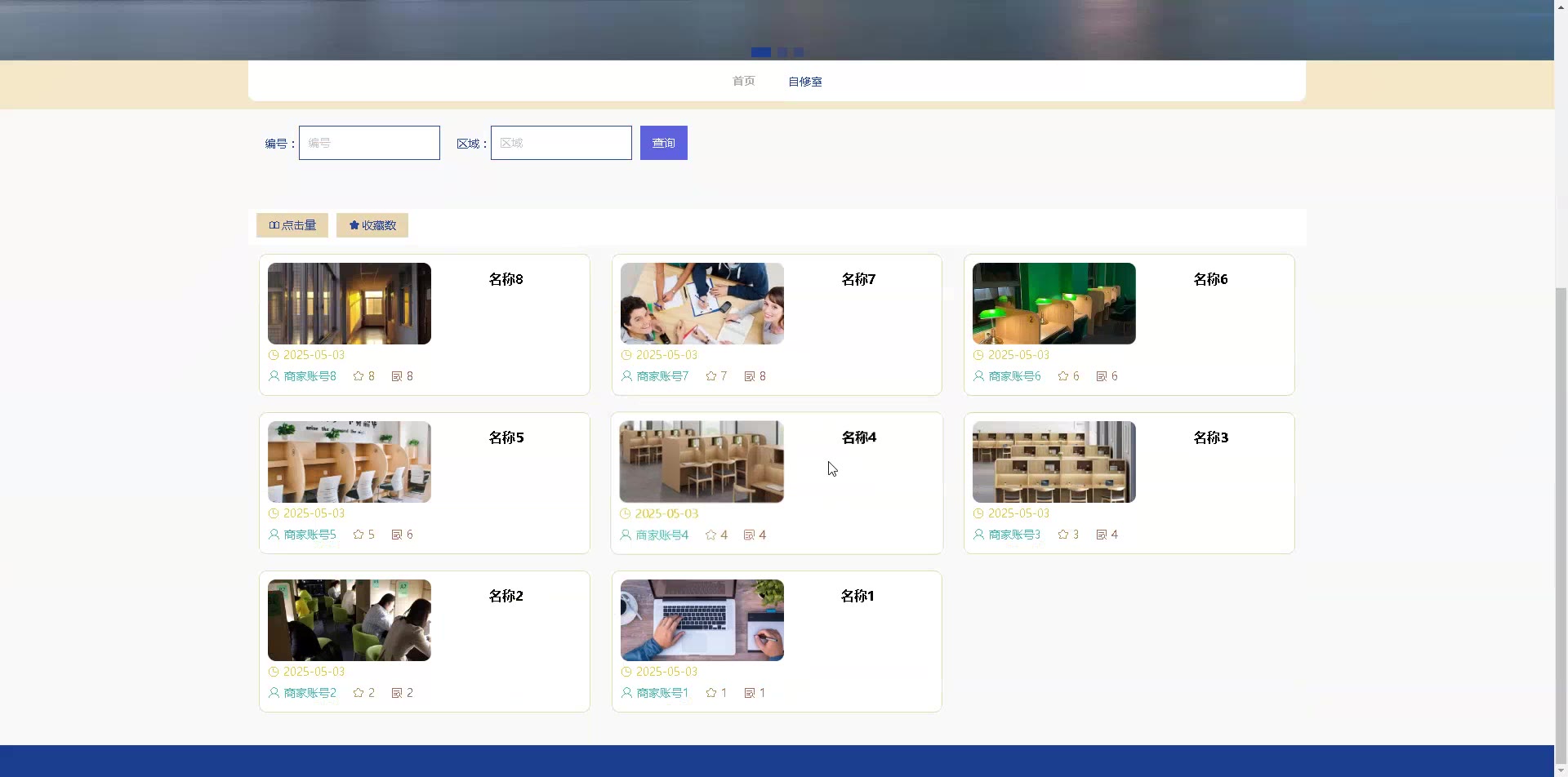Open the 名称7 title link
The image size is (1568, 777).
858,279
